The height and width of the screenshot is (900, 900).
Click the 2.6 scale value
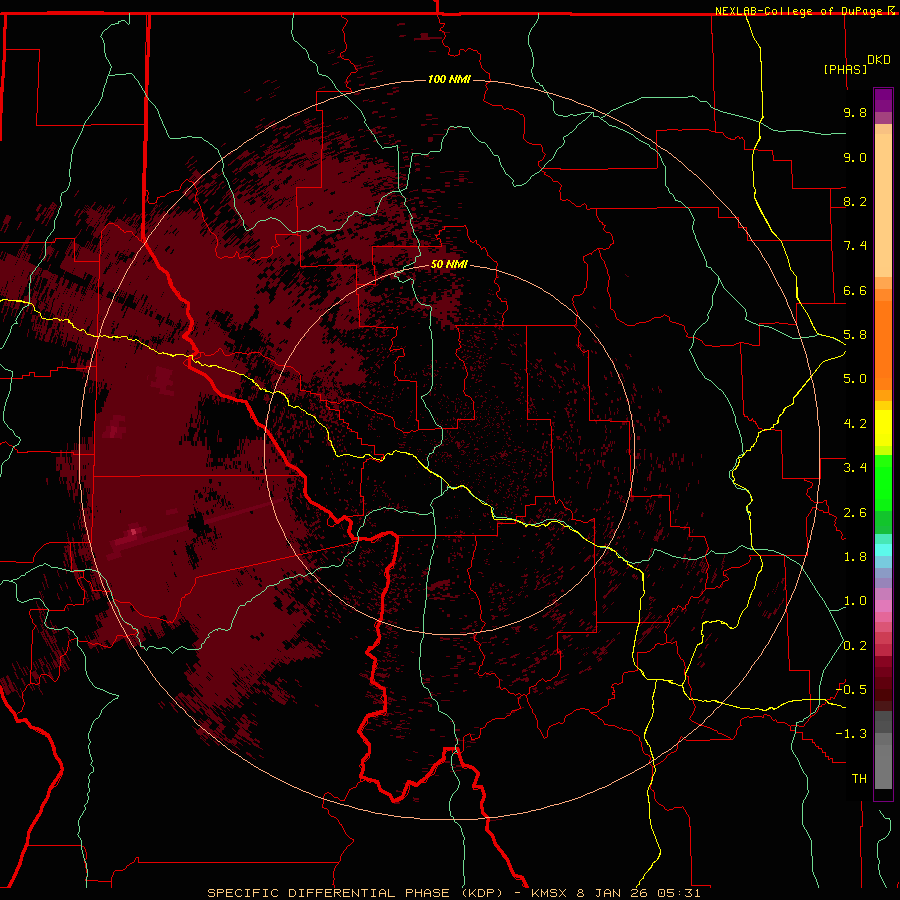(x=855, y=513)
